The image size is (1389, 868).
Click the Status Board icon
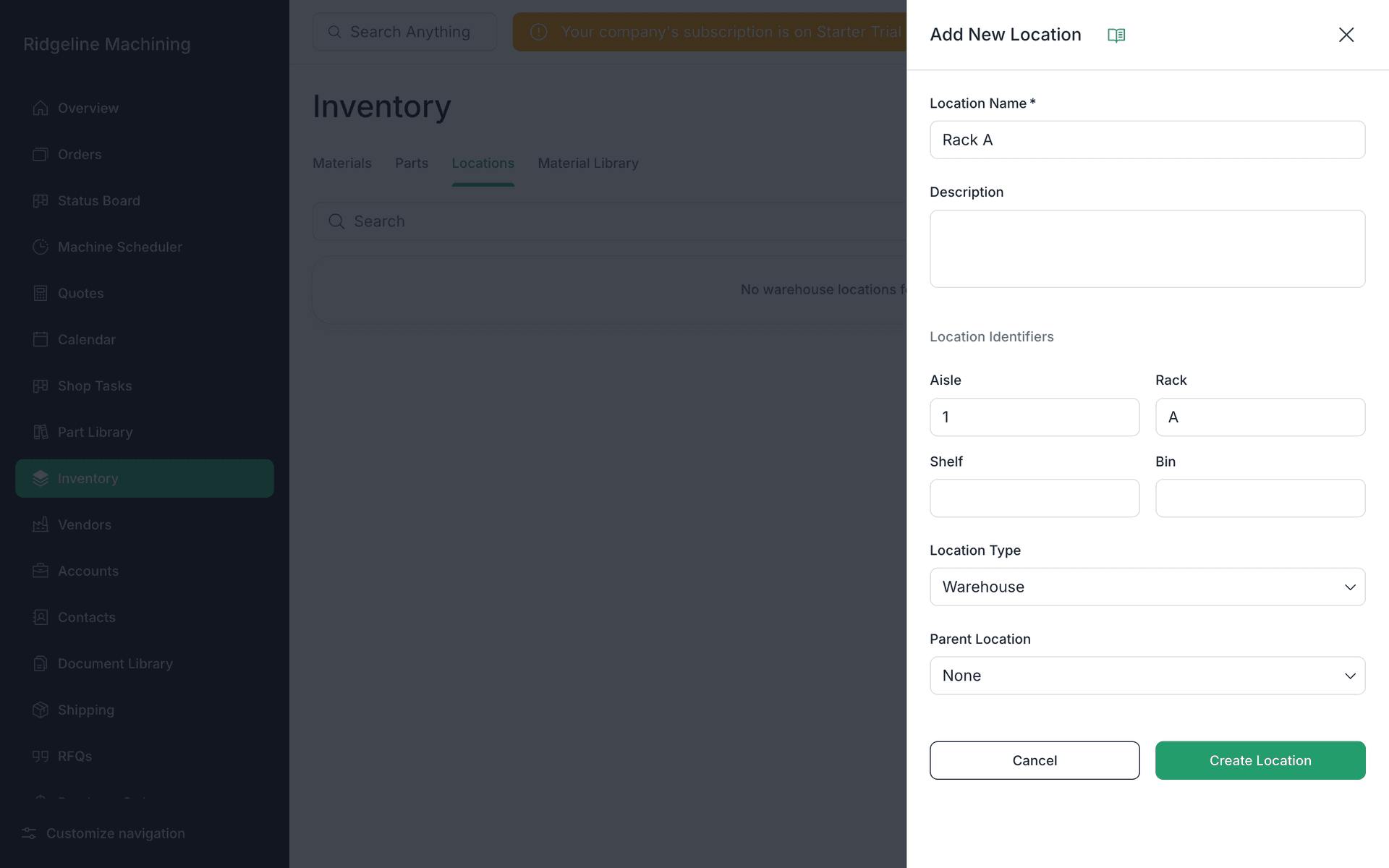pos(41,200)
